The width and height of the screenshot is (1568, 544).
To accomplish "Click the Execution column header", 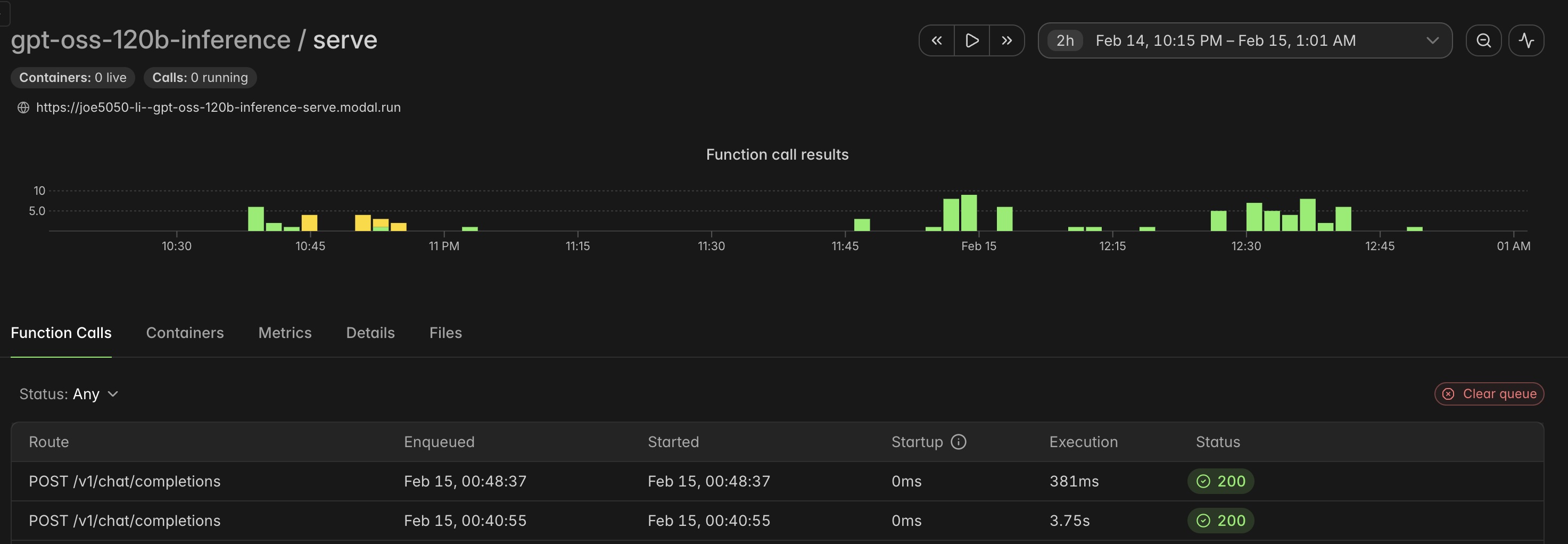I will pos(1084,442).
